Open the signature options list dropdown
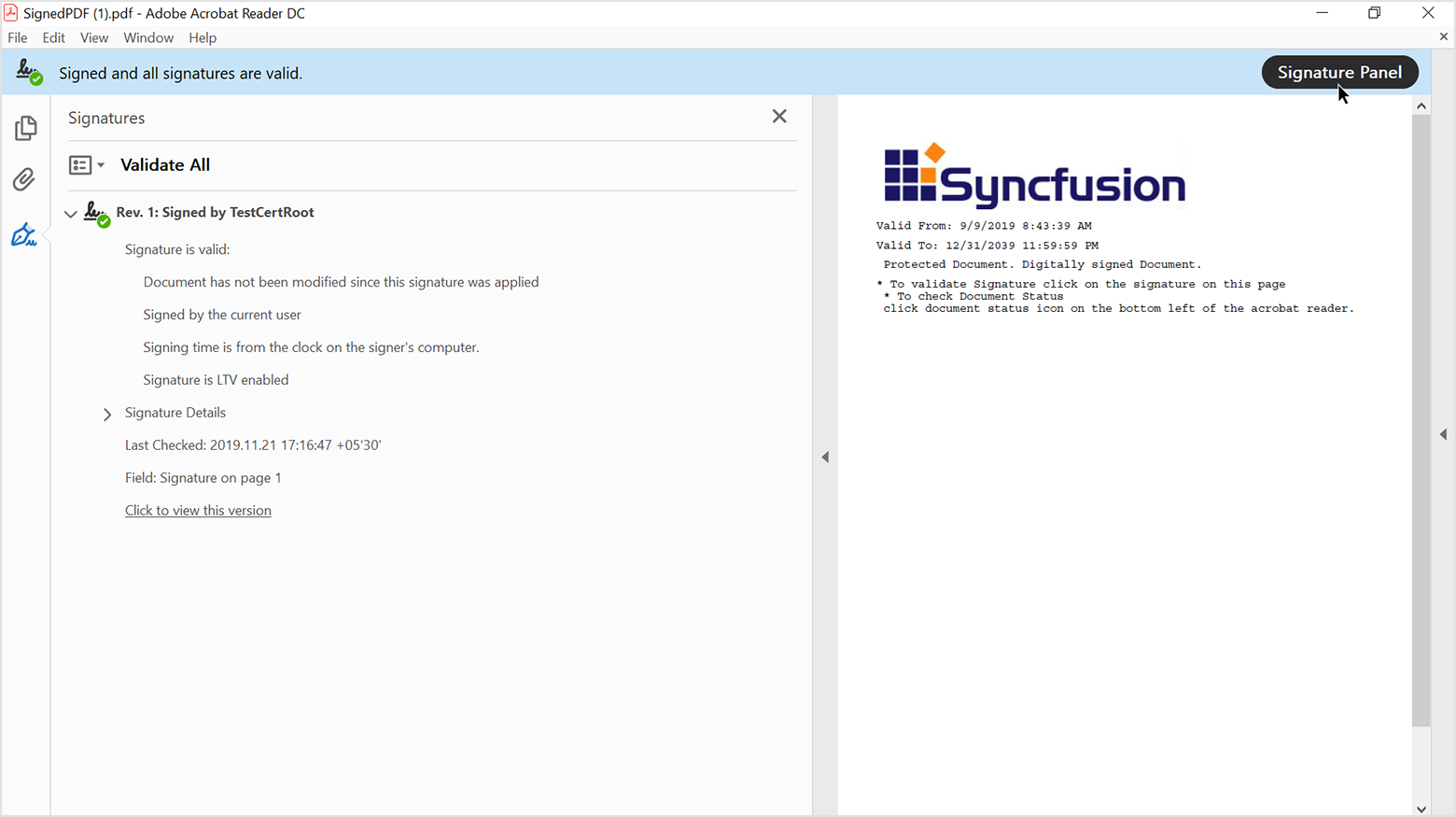Image resolution: width=1456 pixels, height=817 pixels. (x=86, y=165)
